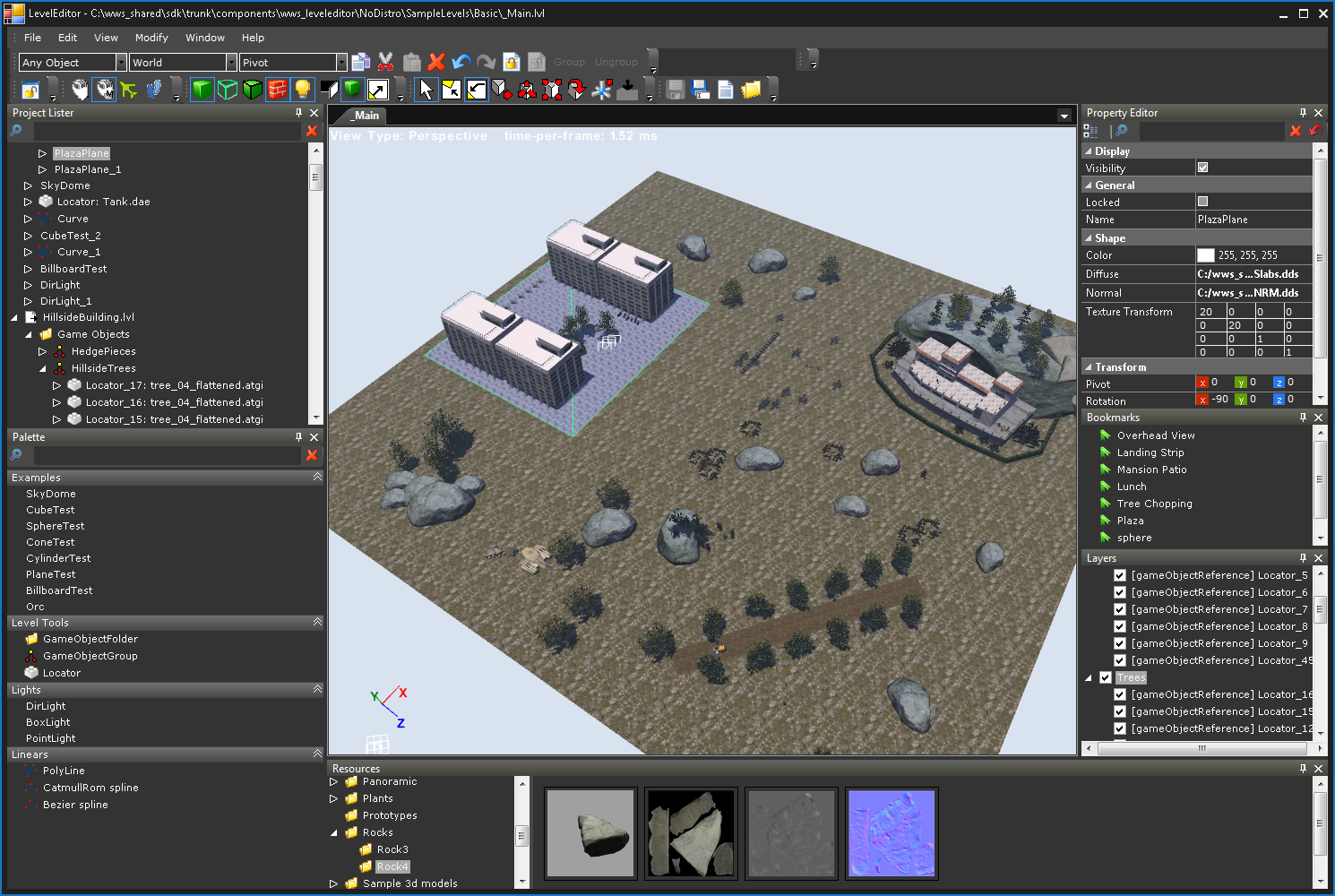Select the _Main viewport tab
This screenshot has width=1335, height=896.
[365, 116]
